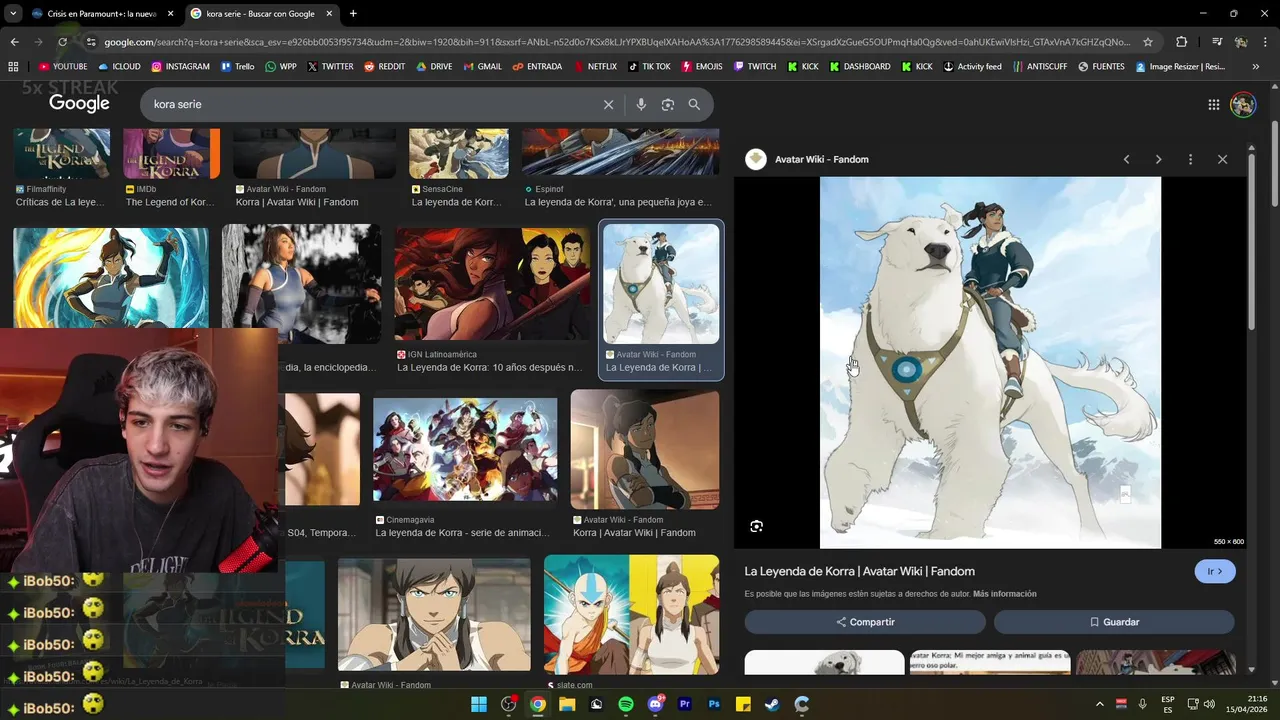The width and height of the screenshot is (1280, 720).
Task: Open three-dot options in image preview
Action: pos(1190,159)
